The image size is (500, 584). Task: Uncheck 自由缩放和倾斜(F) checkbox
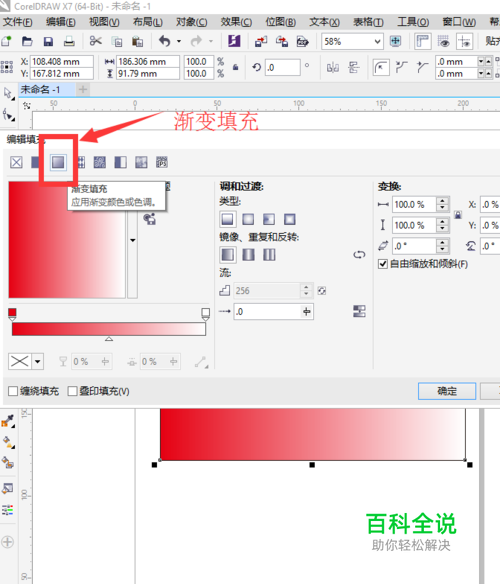tap(383, 264)
